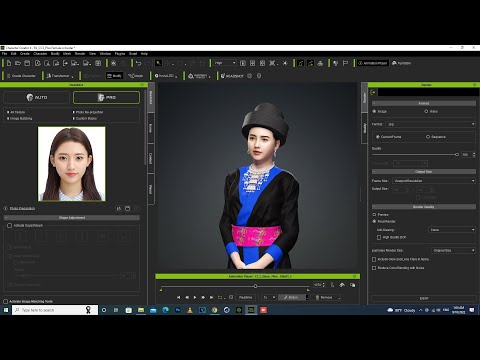This screenshot has width=480, height=360.
Task: Click the render Quality slider handle
Action: click(x=457, y=155)
